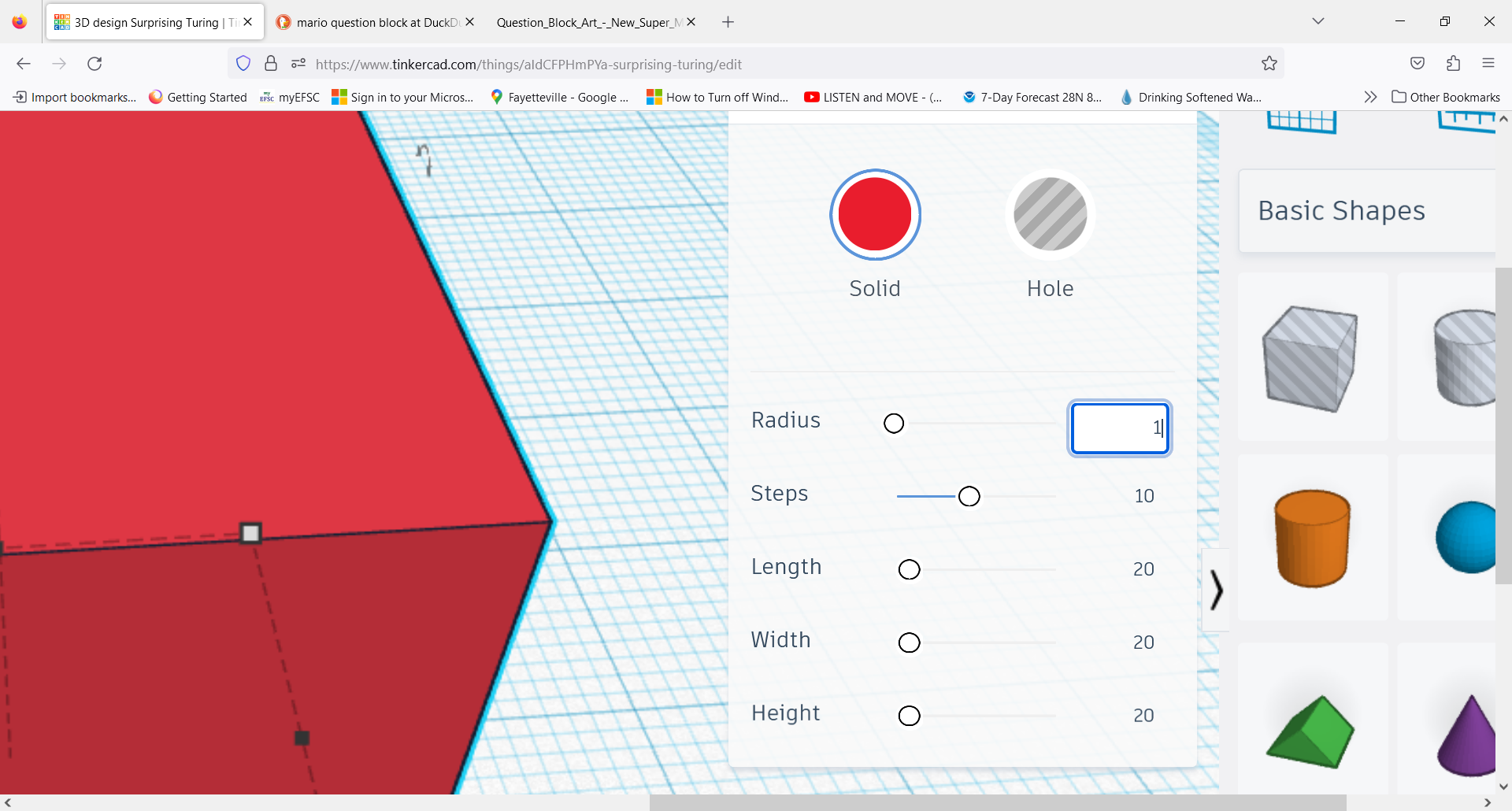The height and width of the screenshot is (811, 1512).
Task: Close the Question_Block_Art tab
Action: click(x=691, y=22)
